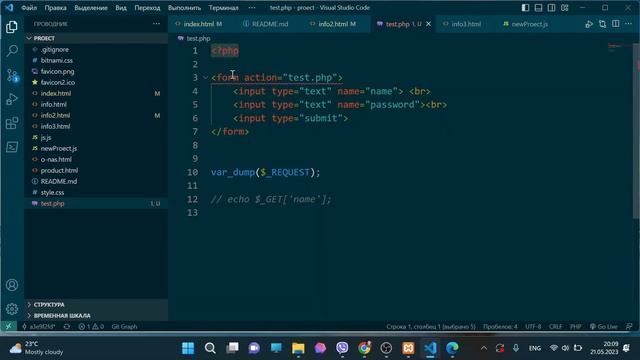Click the Go Live status bar button
This screenshot has height=360, width=640.
click(x=604, y=327)
